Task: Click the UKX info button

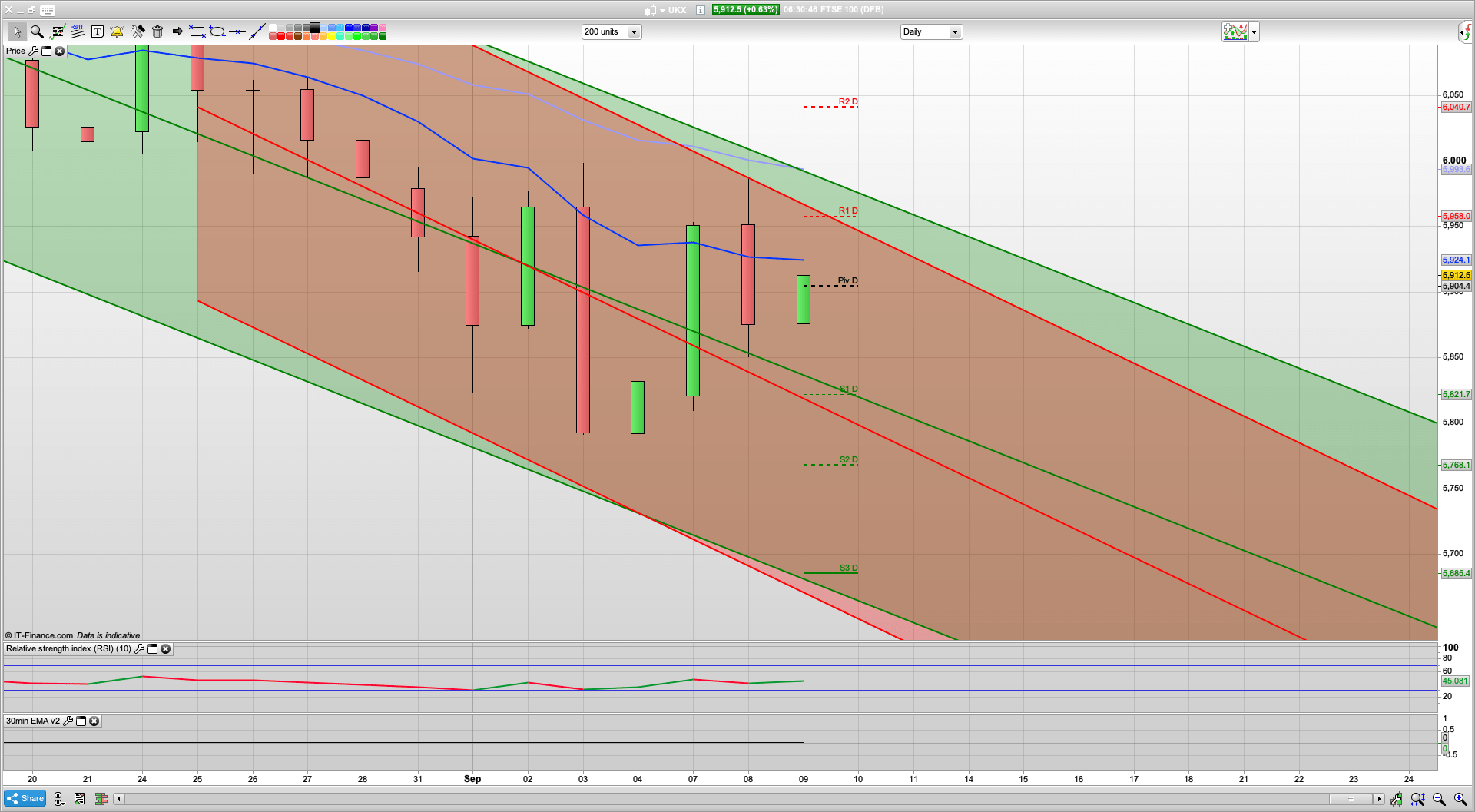Action: [x=699, y=10]
